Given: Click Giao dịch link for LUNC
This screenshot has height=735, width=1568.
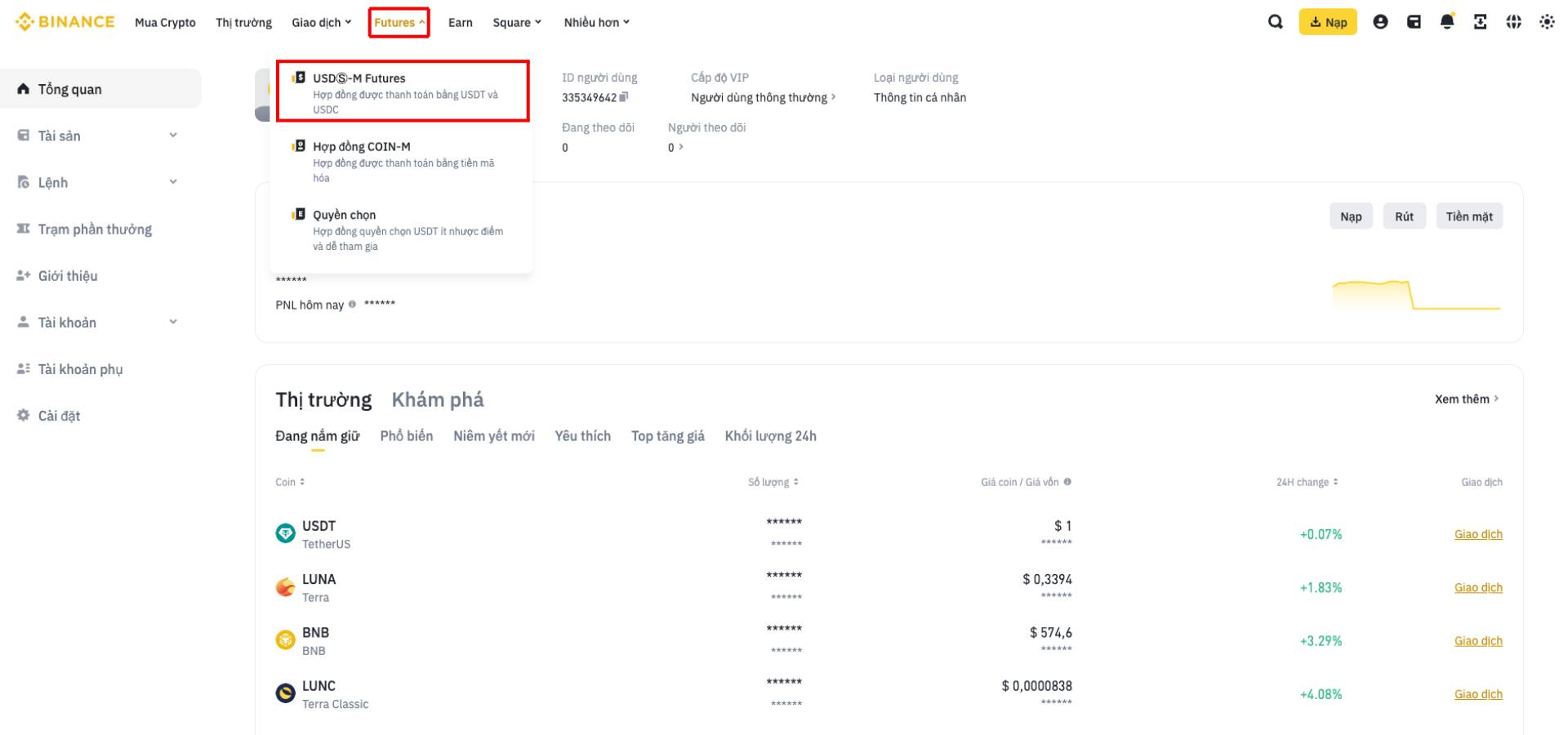Looking at the screenshot, I should (x=1478, y=694).
